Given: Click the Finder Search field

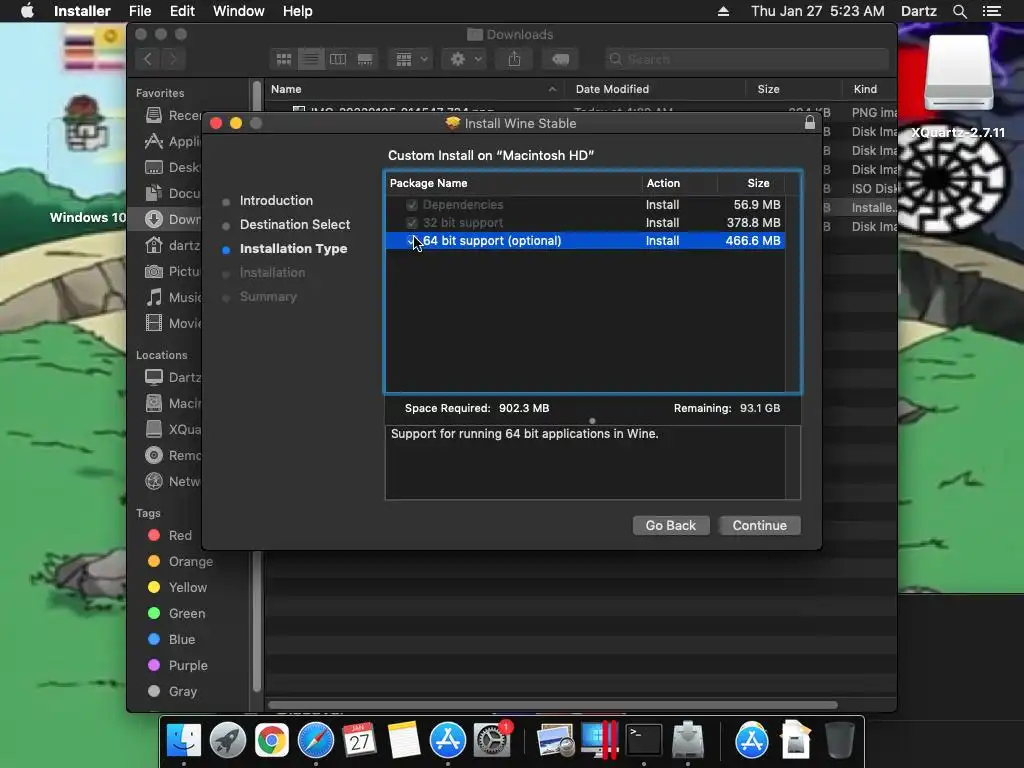Looking at the screenshot, I should click(746, 59).
